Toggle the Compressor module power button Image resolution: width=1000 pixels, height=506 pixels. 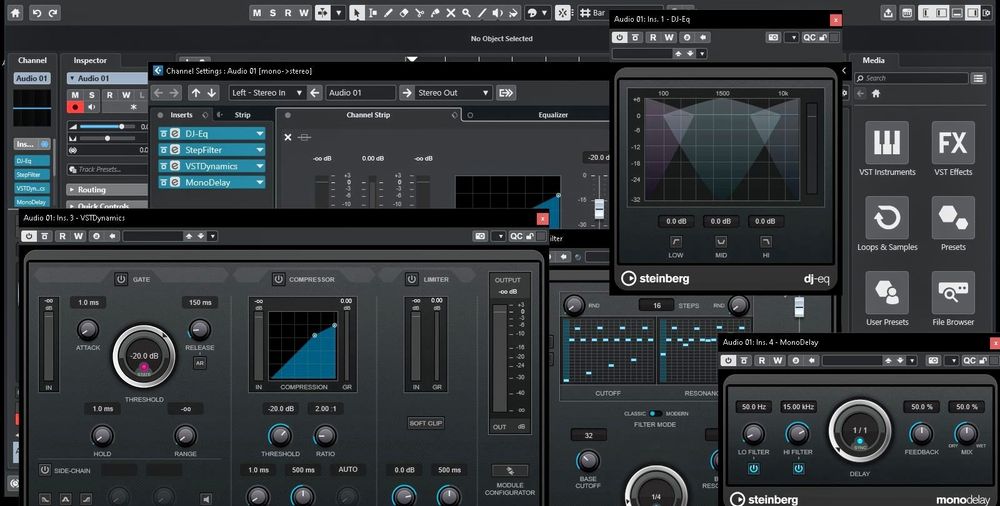click(x=278, y=279)
